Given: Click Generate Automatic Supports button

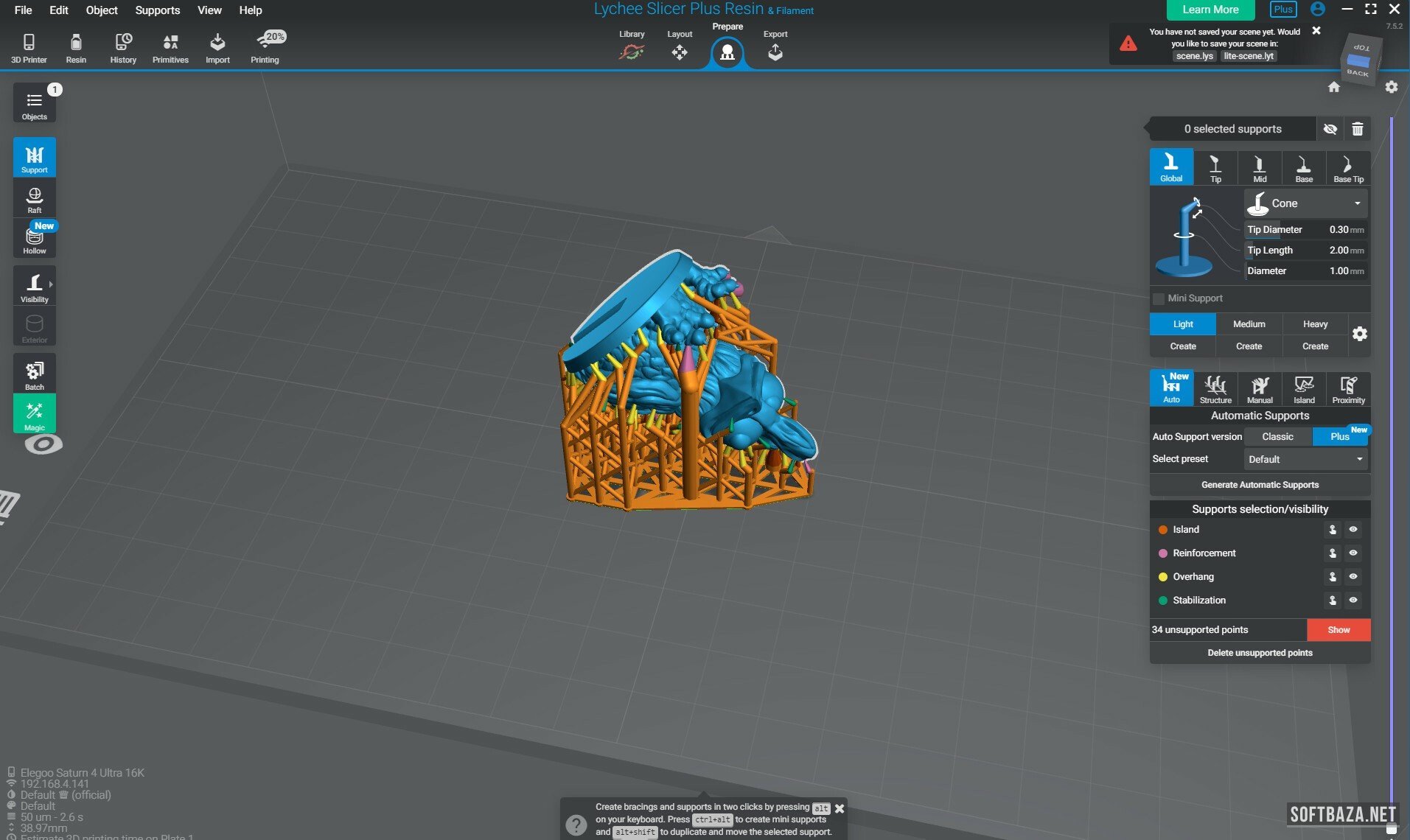Looking at the screenshot, I should [x=1259, y=485].
